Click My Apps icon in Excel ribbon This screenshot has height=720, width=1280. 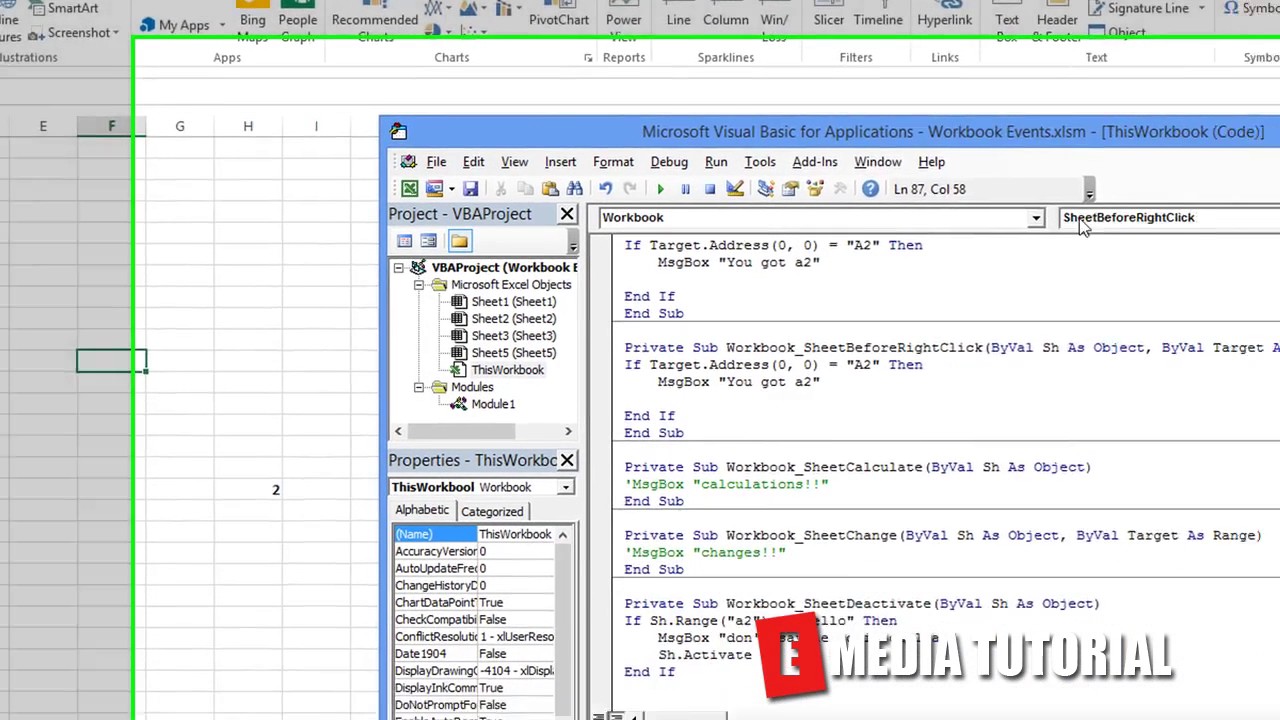point(149,25)
